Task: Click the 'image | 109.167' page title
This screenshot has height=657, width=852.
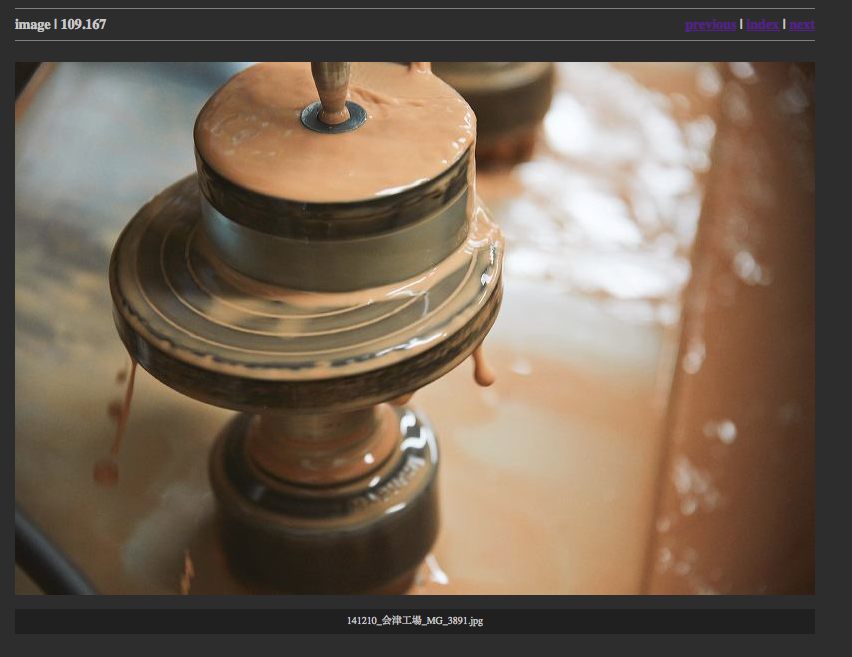Action: [60, 24]
